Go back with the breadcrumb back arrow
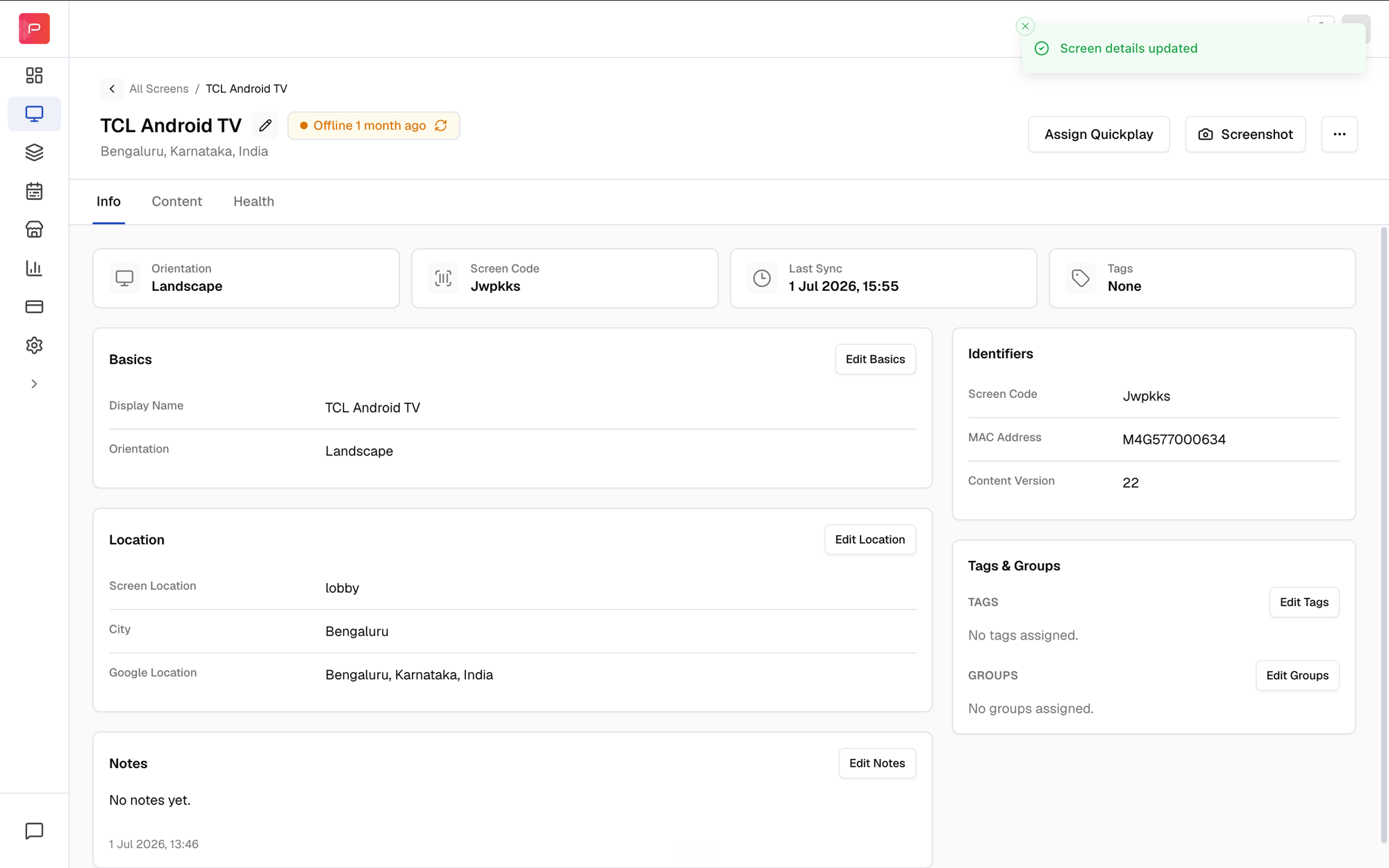 click(x=112, y=89)
